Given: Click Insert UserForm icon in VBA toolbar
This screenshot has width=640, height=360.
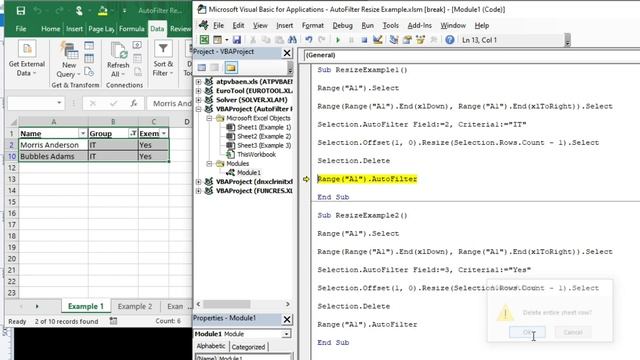Looking at the screenshot, I should pyautogui.click(x=218, y=40).
